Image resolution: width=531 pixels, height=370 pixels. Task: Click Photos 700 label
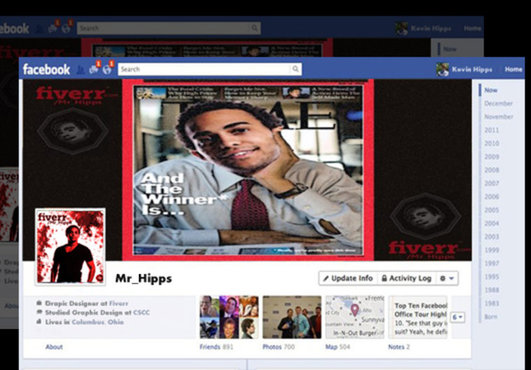point(278,347)
